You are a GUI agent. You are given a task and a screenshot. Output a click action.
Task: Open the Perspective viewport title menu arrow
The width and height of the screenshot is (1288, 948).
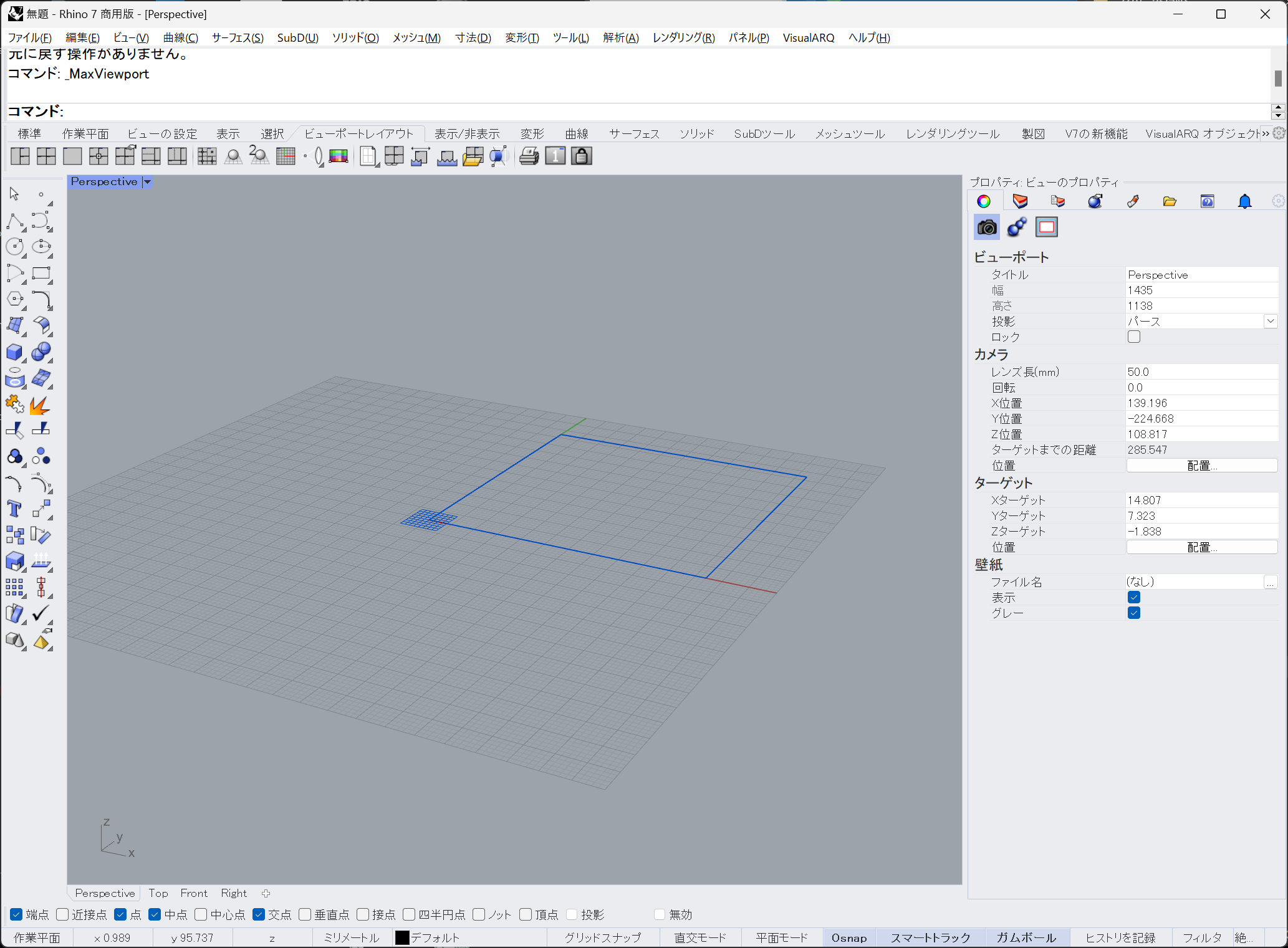click(148, 182)
